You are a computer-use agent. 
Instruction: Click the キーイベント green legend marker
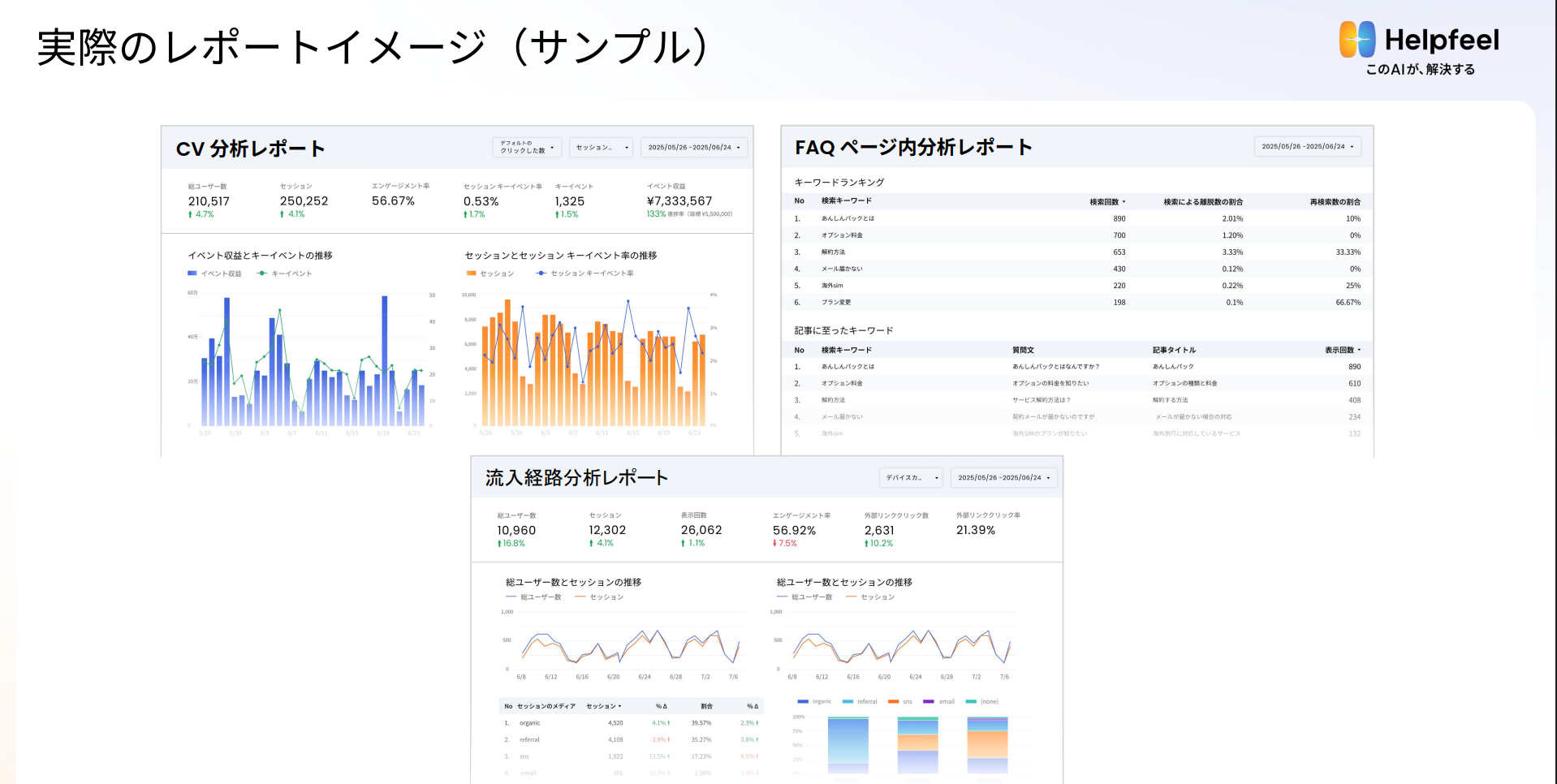click(x=261, y=274)
